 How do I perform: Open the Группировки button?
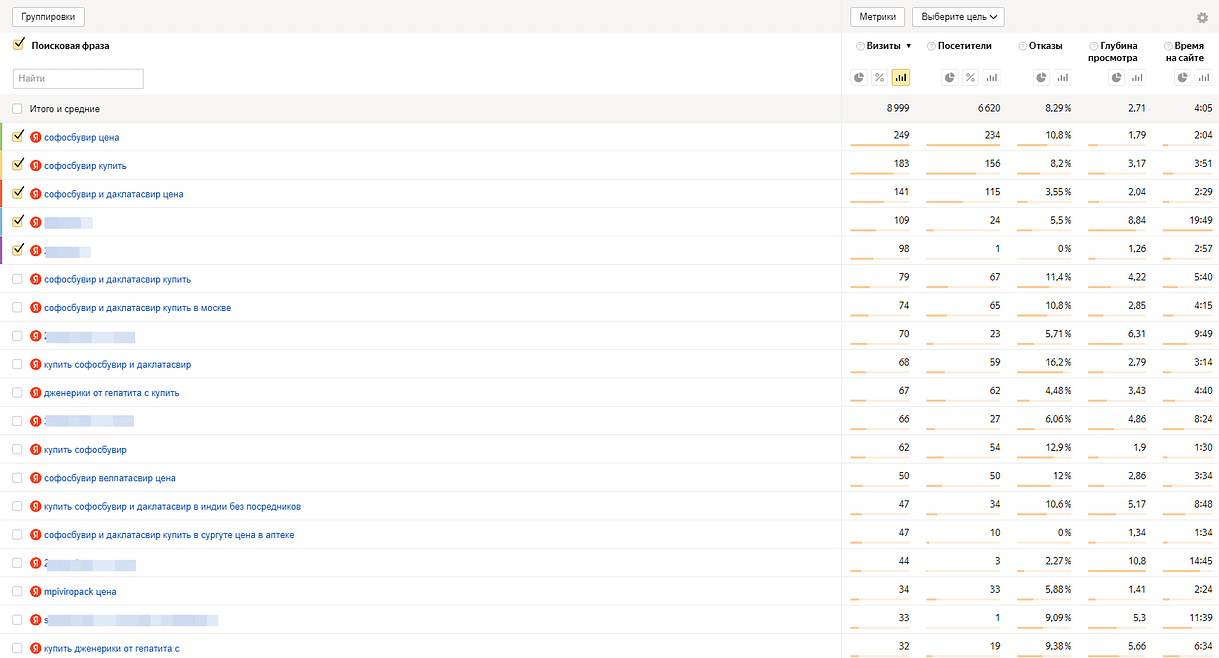(x=48, y=17)
